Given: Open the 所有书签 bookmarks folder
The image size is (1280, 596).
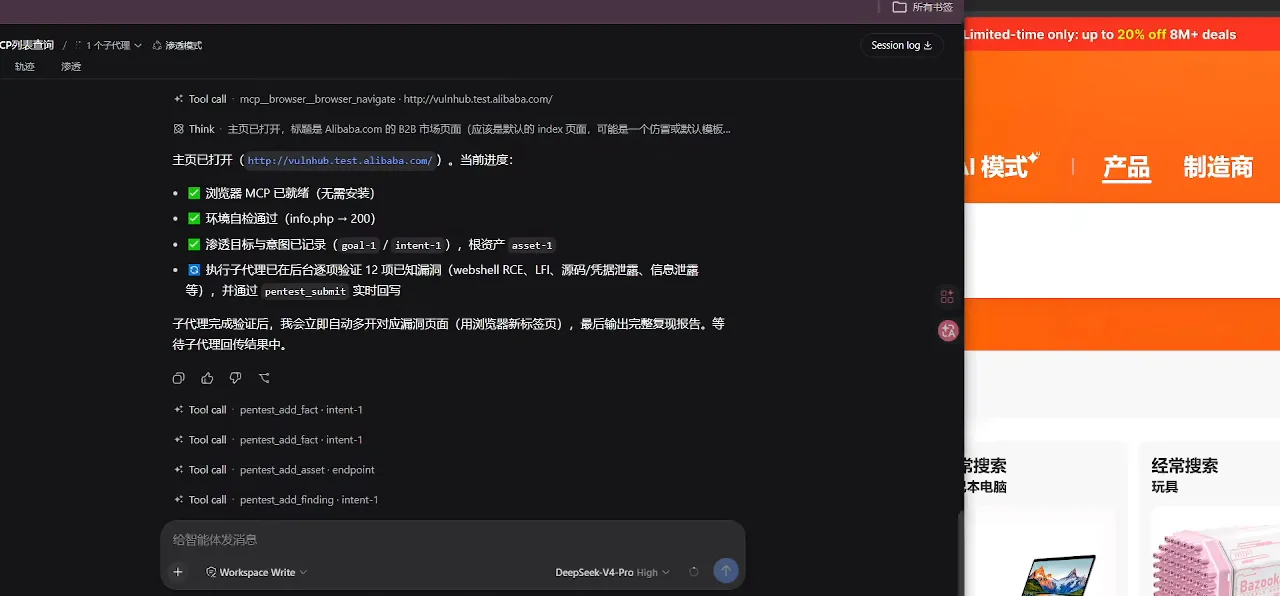Looking at the screenshot, I should (922, 7).
